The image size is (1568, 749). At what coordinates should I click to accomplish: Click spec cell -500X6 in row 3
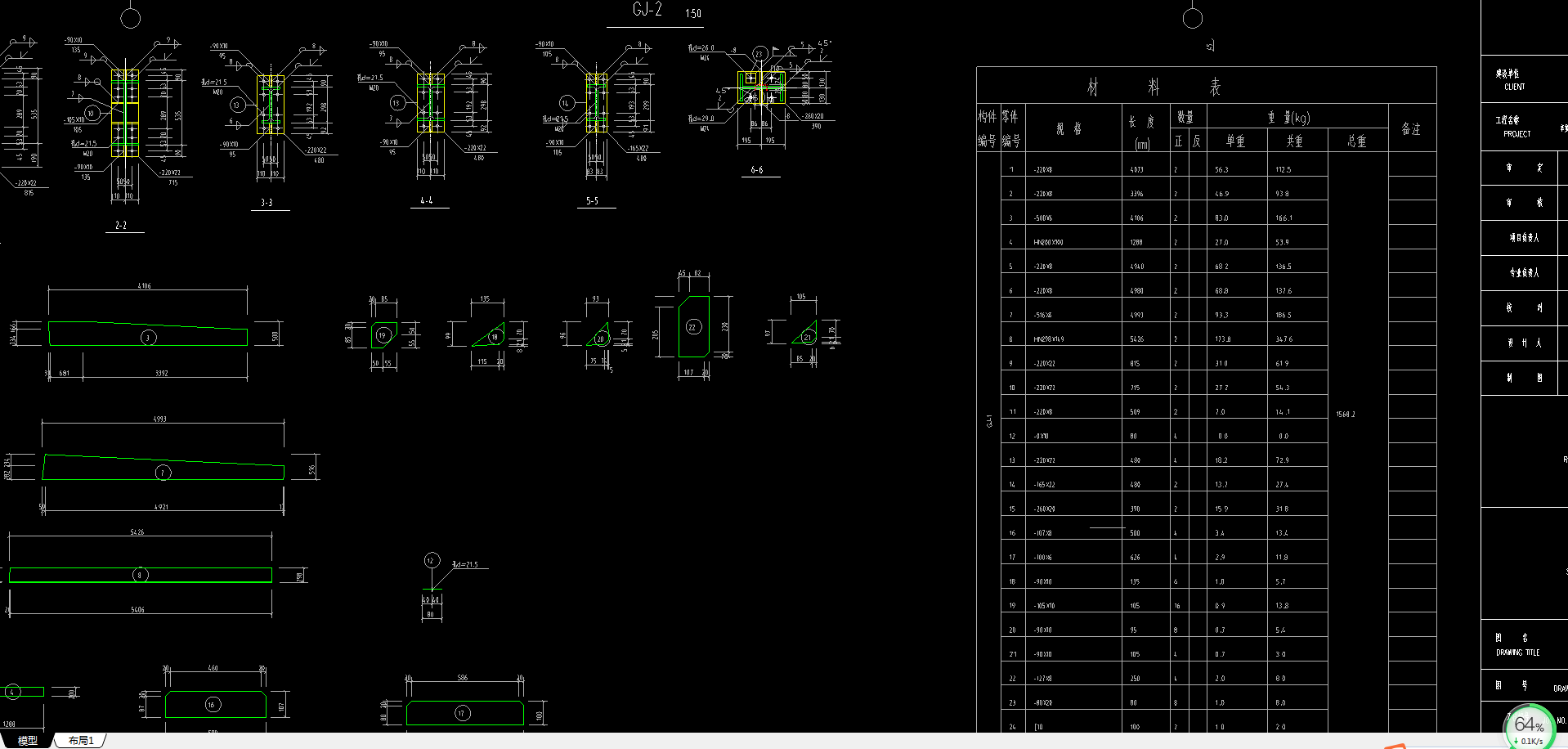point(1043,218)
